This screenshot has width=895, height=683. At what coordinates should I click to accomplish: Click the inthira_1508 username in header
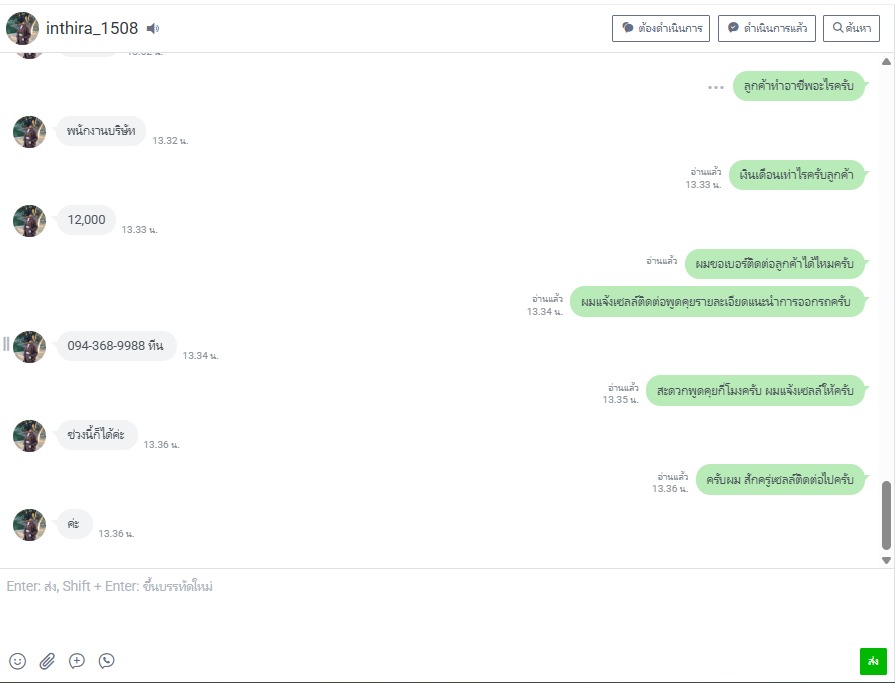[92, 28]
